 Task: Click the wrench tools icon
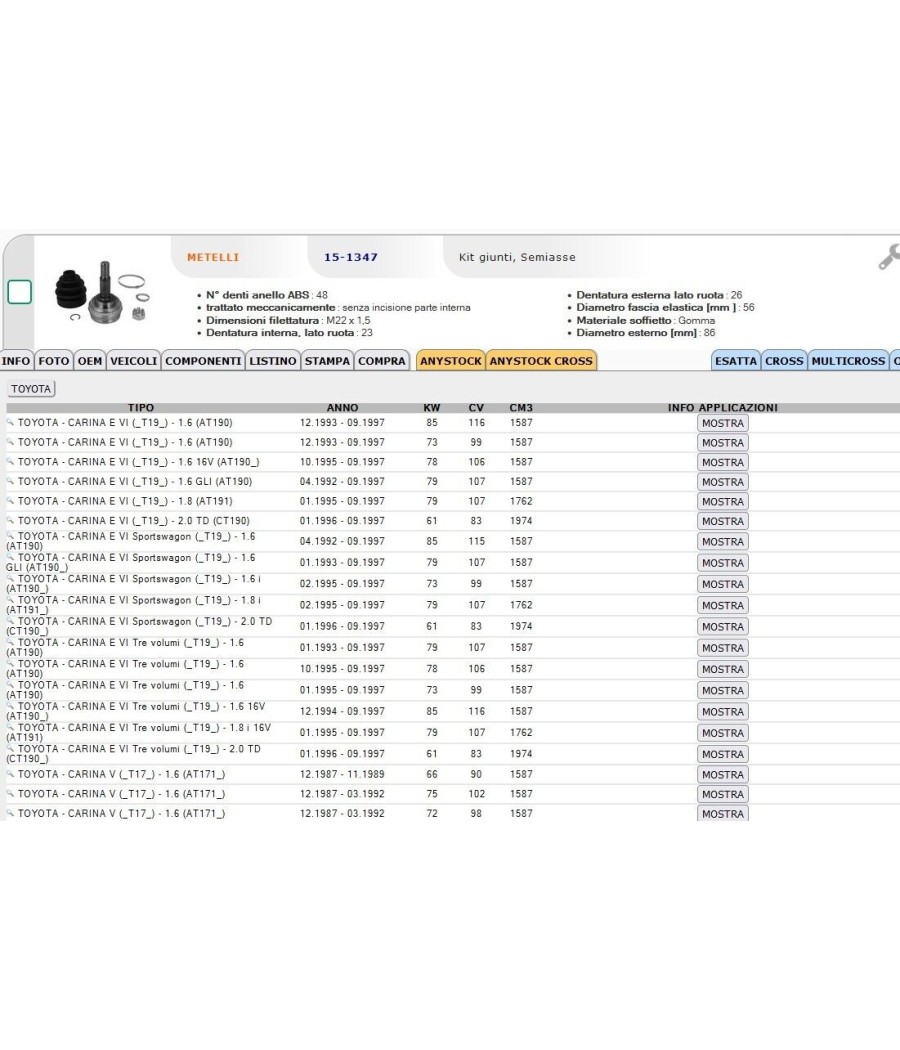(x=889, y=257)
